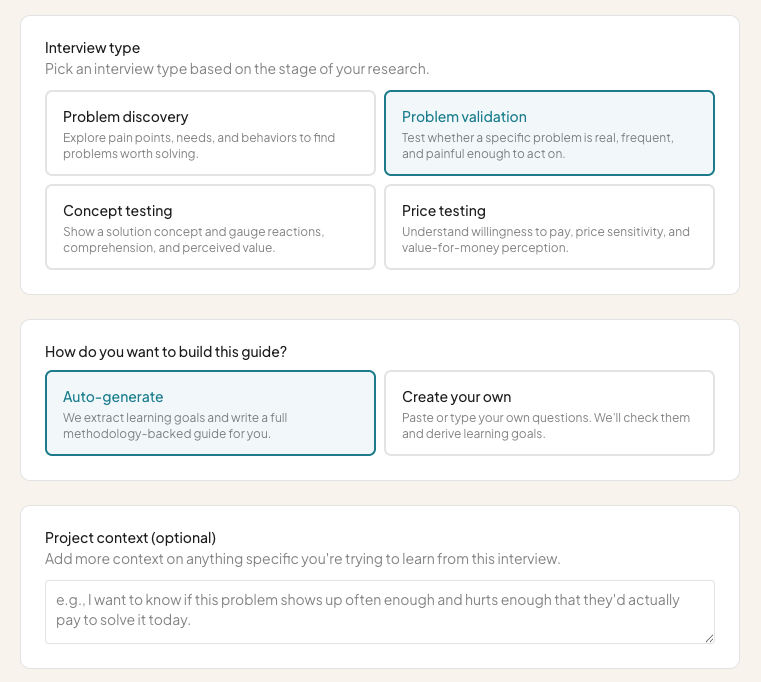
Task: Pick the Concept testing option
Action: (x=210, y=227)
